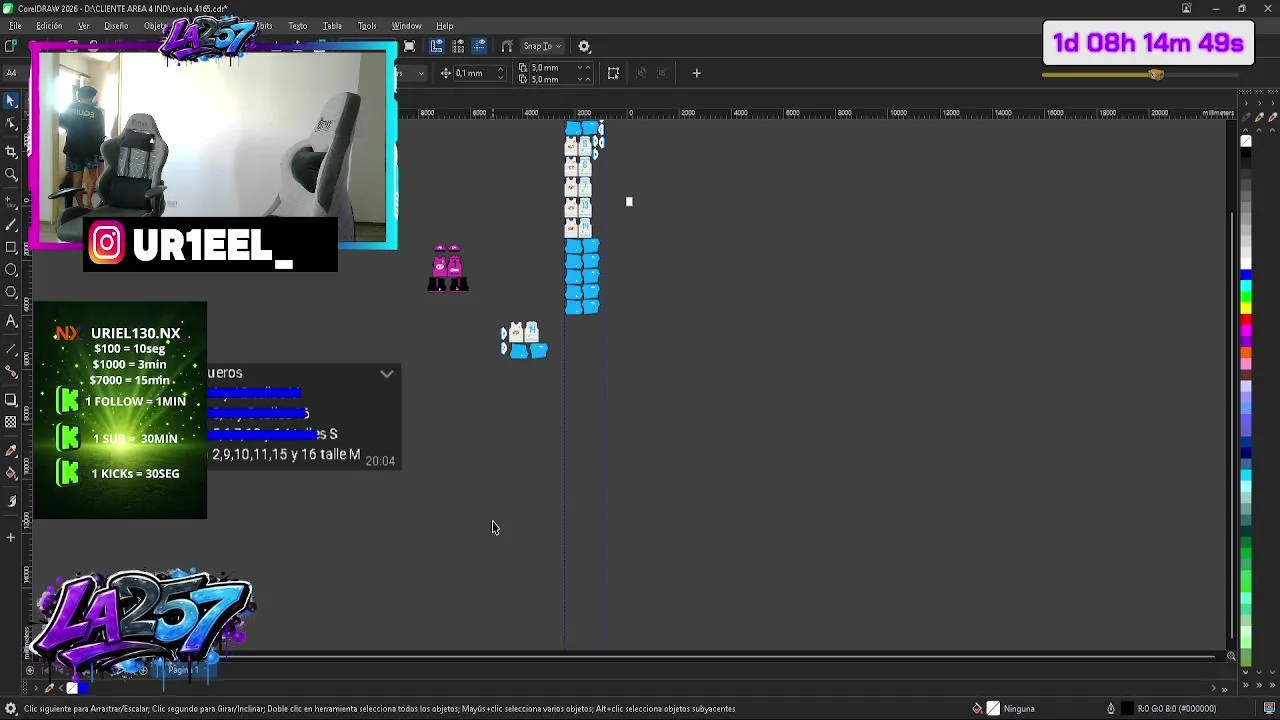This screenshot has height=720, width=1280.
Task: Click the treat as filled selection icon
Action: pyautogui.click(x=613, y=73)
